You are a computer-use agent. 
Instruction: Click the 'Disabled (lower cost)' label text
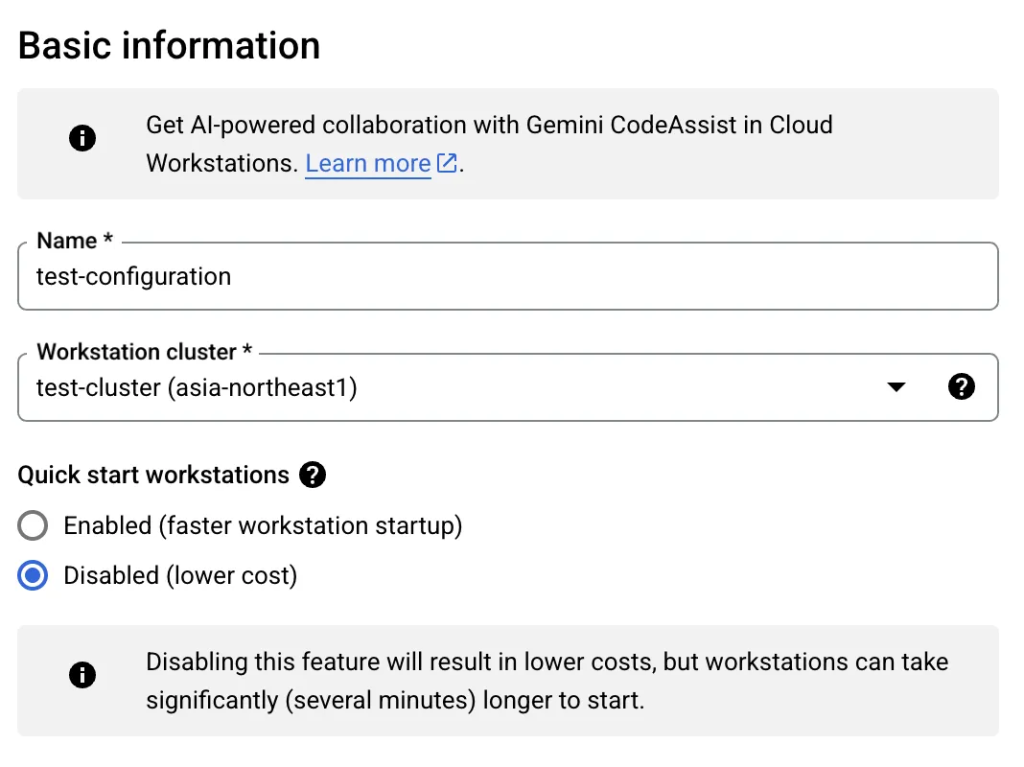coord(180,576)
